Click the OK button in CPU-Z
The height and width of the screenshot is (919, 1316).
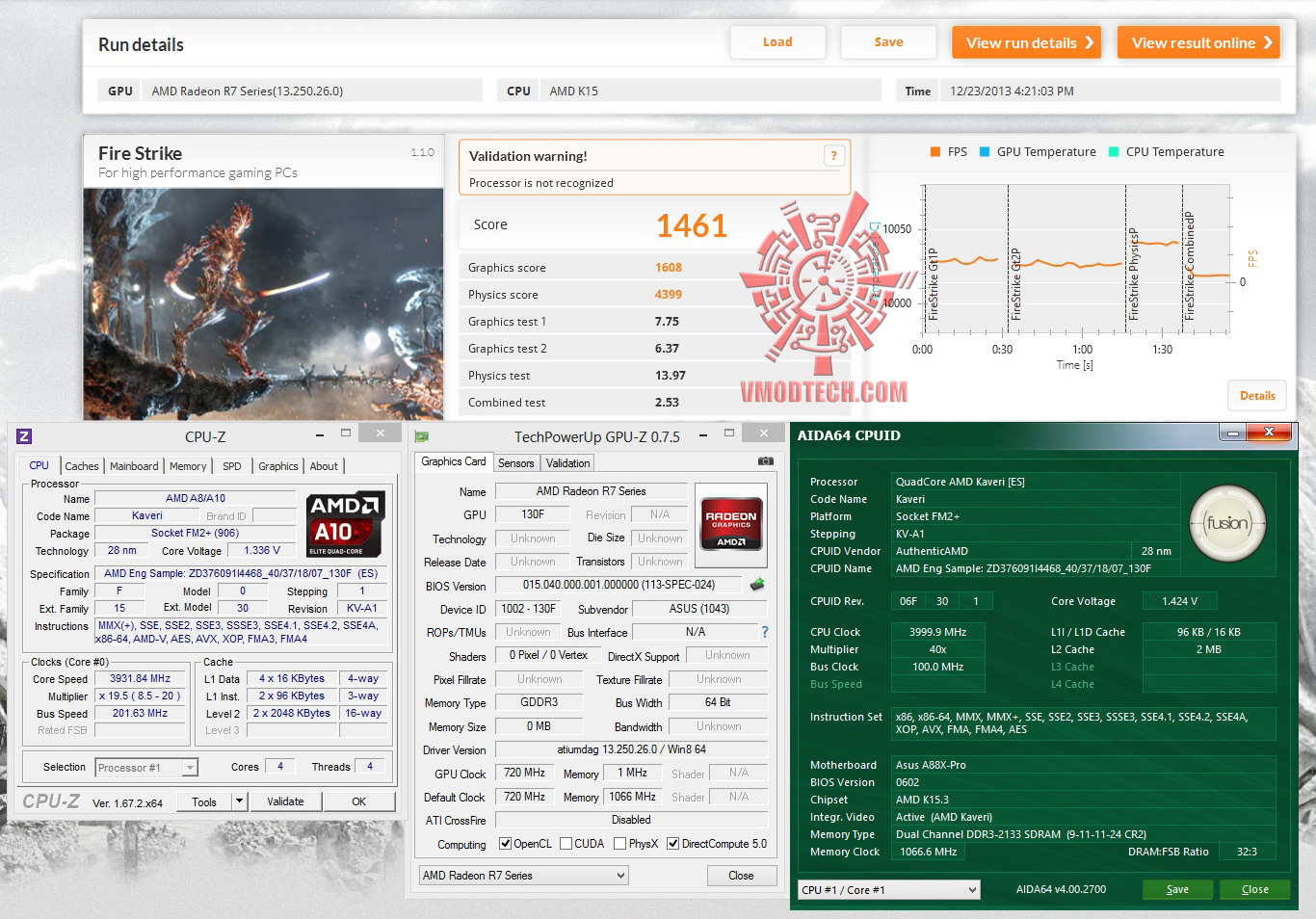tap(358, 801)
